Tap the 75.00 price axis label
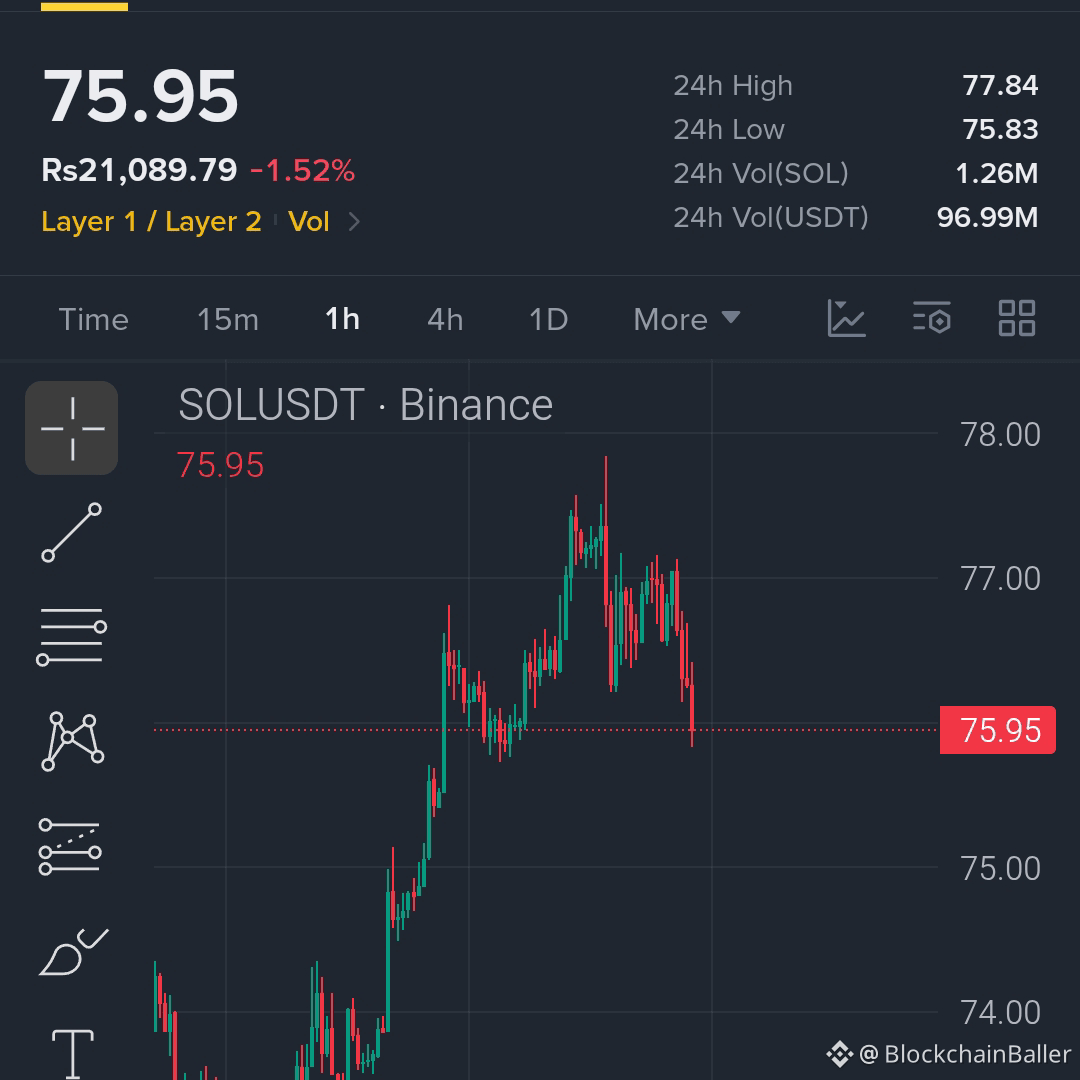Image resolution: width=1080 pixels, height=1080 pixels. pyautogui.click(x=1000, y=869)
